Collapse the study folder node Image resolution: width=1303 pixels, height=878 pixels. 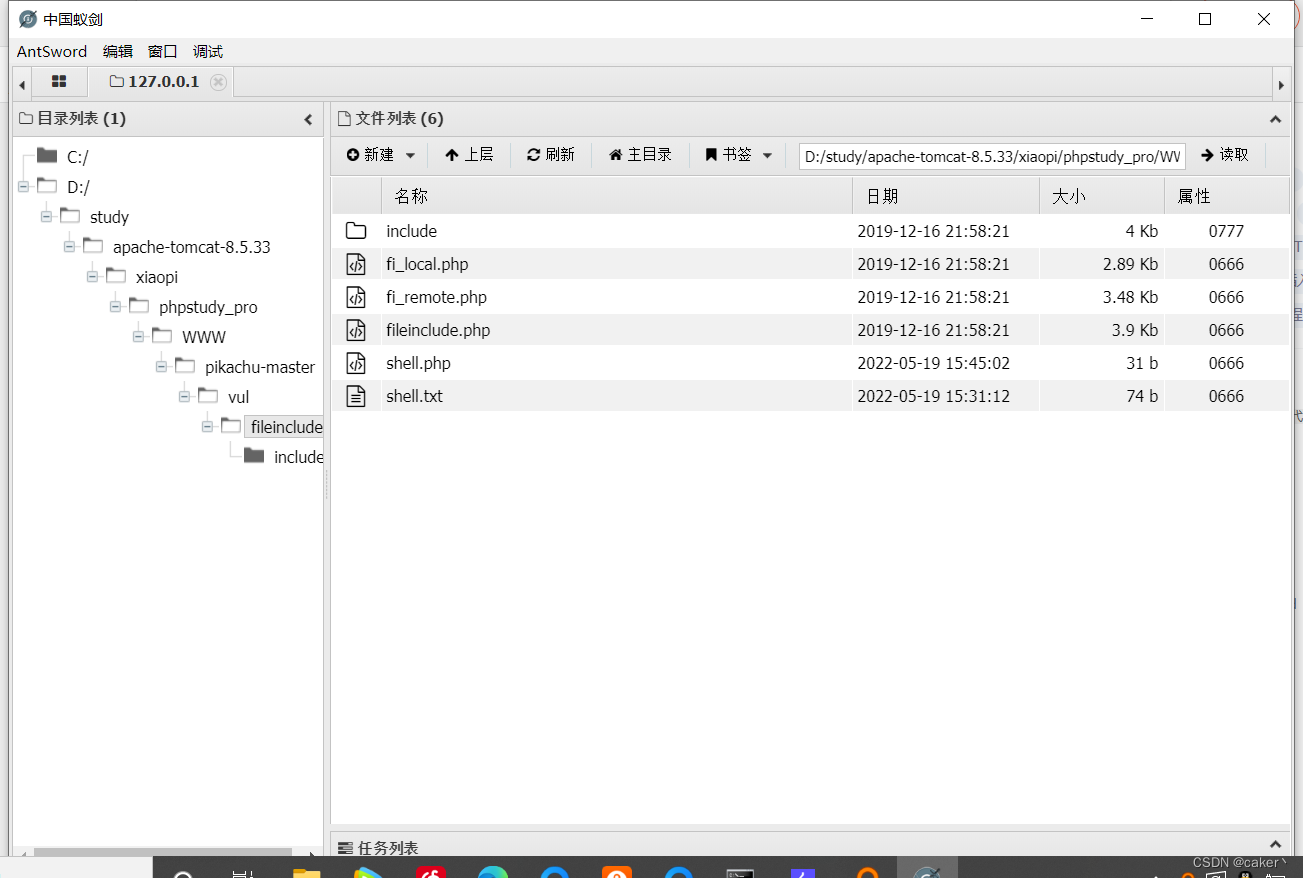[x=46, y=216]
